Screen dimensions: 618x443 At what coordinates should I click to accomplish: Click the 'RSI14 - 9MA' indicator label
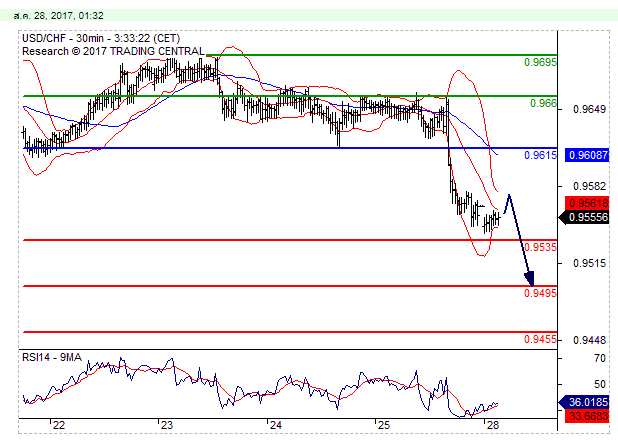tap(52, 357)
